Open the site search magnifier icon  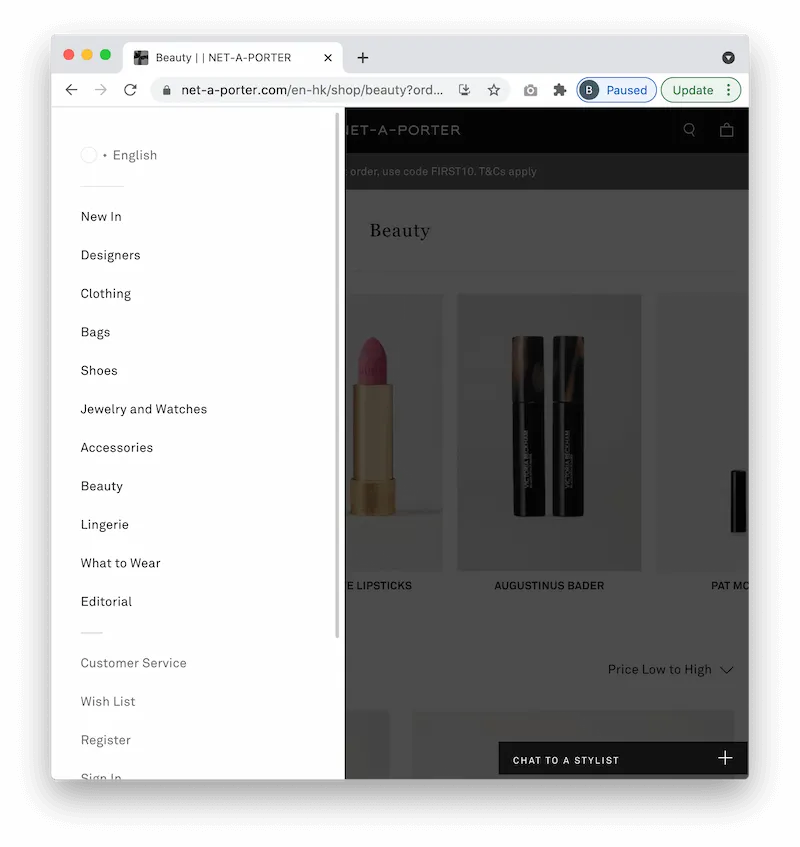click(x=689, y=130)
